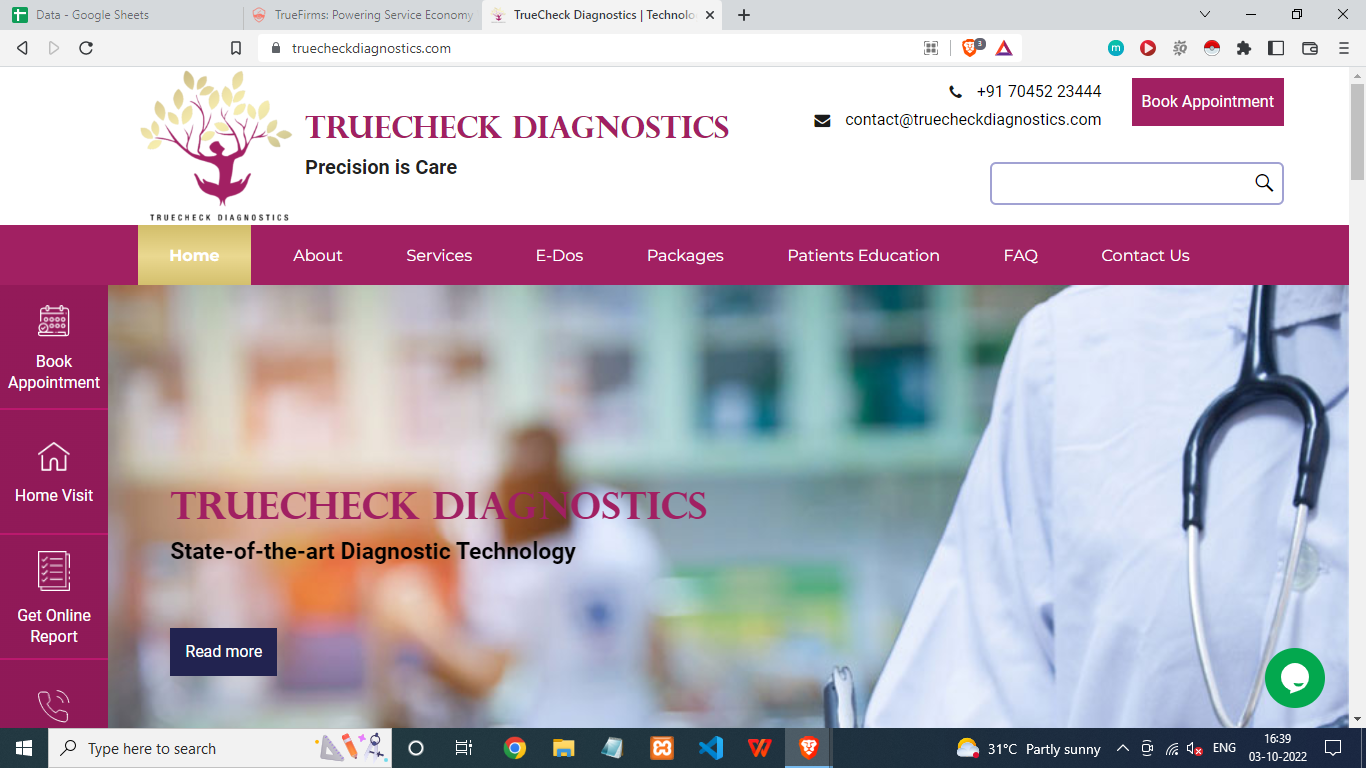This screenshot has width=1366, height=768.
Task: Open File Explorer from the taskbar
Action: tap(564, 748)
